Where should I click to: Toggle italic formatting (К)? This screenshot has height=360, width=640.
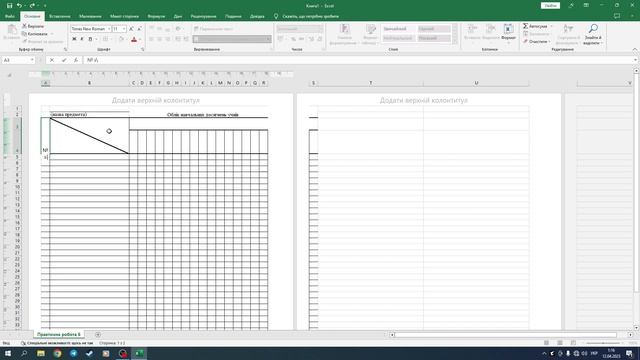coord(82,39)
